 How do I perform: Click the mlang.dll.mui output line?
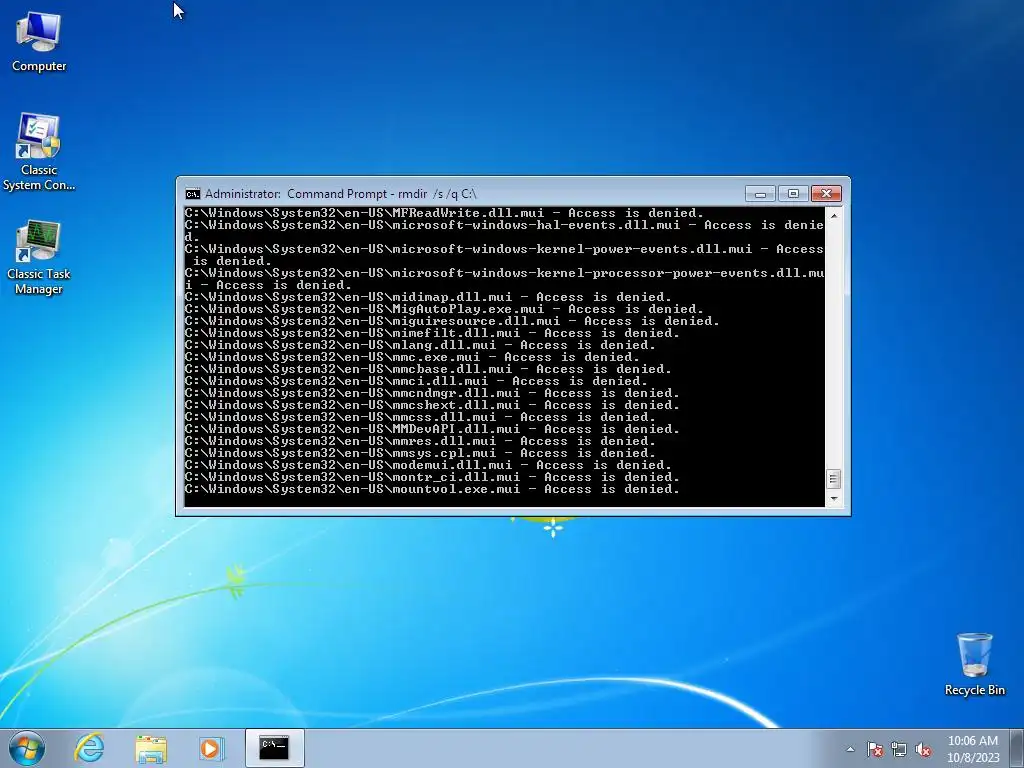(420, 345)
